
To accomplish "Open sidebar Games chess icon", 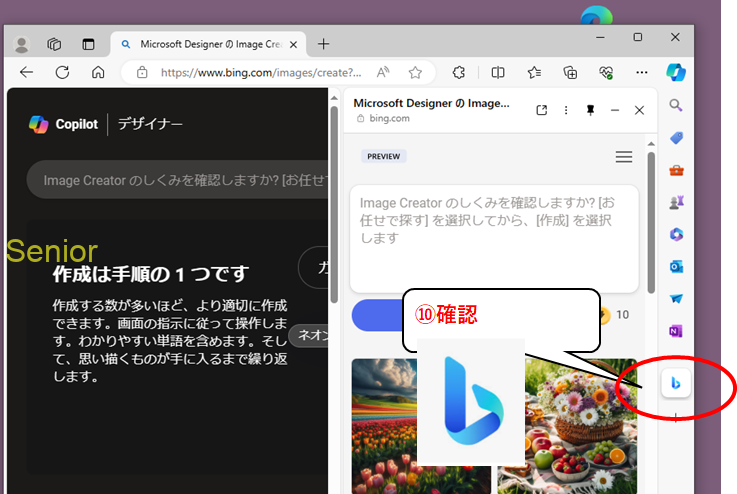I will coord(676,202).
